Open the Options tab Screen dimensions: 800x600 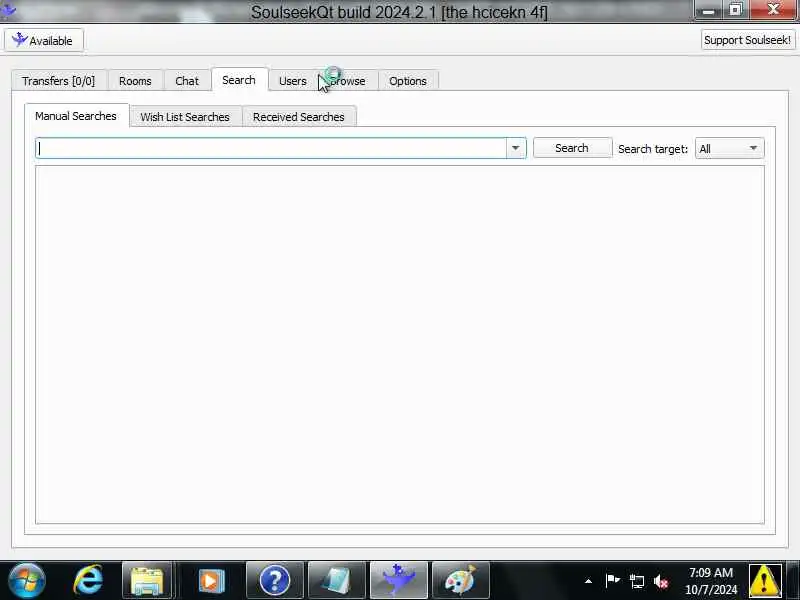pyautogui.click(x=408, y=81)
